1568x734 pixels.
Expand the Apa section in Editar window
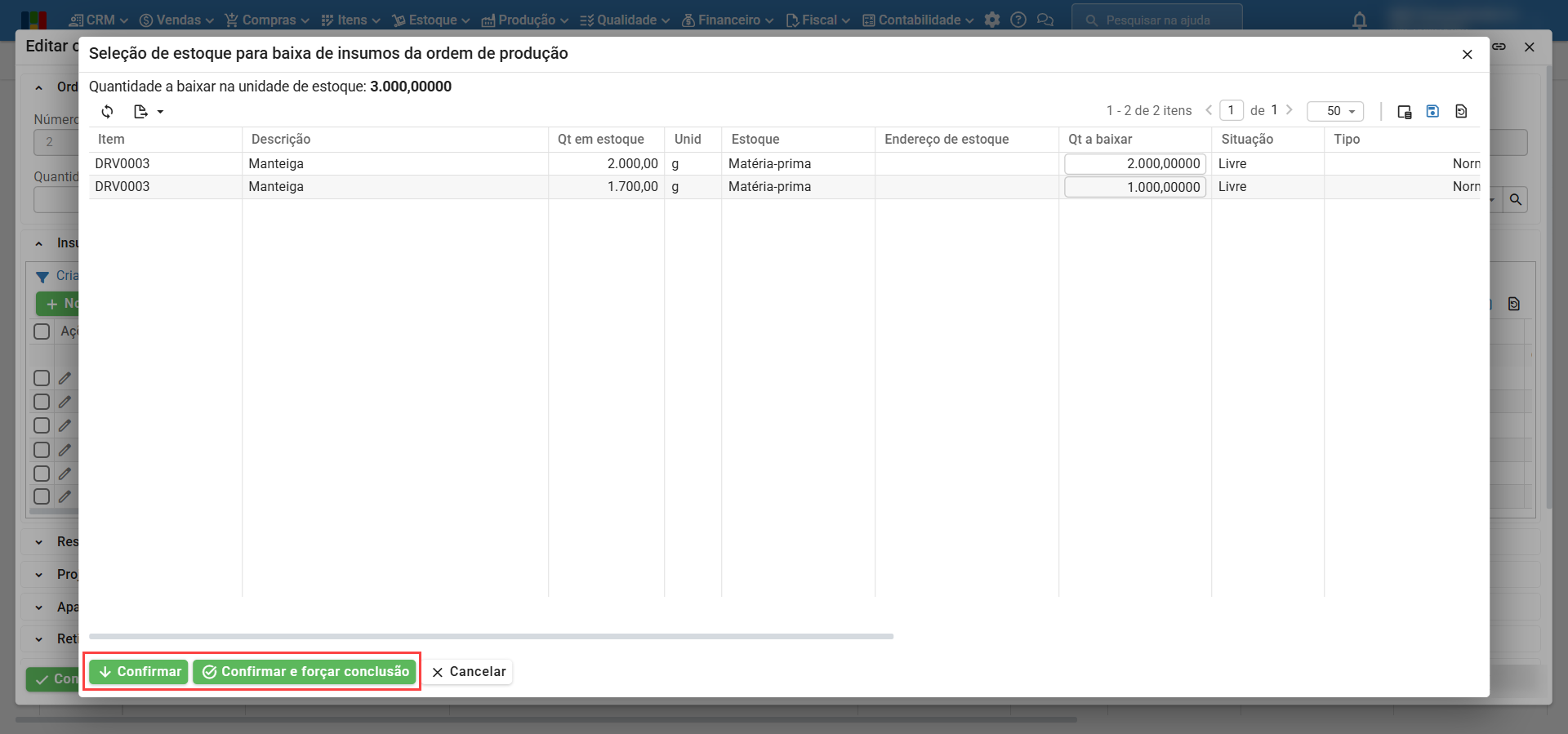39,607
